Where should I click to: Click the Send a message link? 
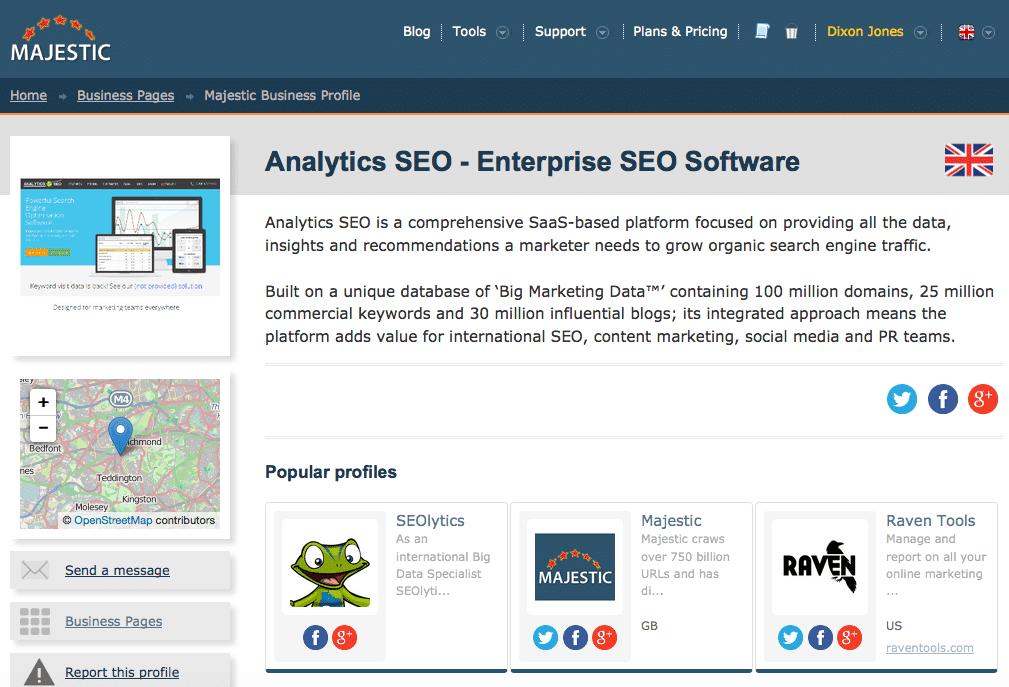tap(117, 571)
